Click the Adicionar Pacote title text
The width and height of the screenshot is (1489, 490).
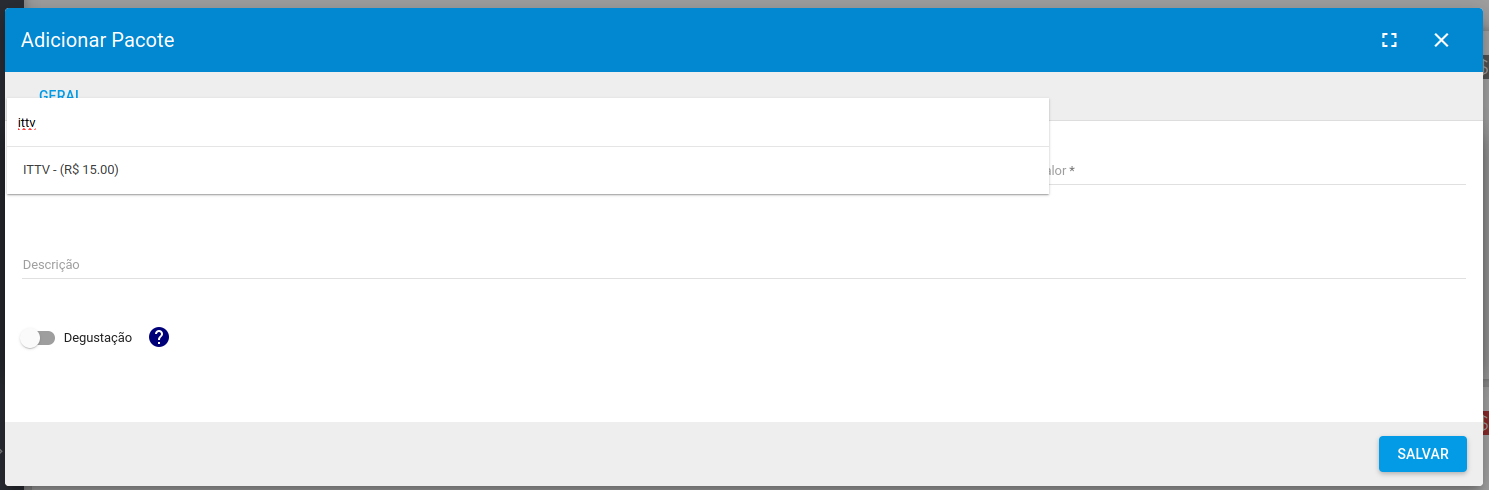pos(98,40)
